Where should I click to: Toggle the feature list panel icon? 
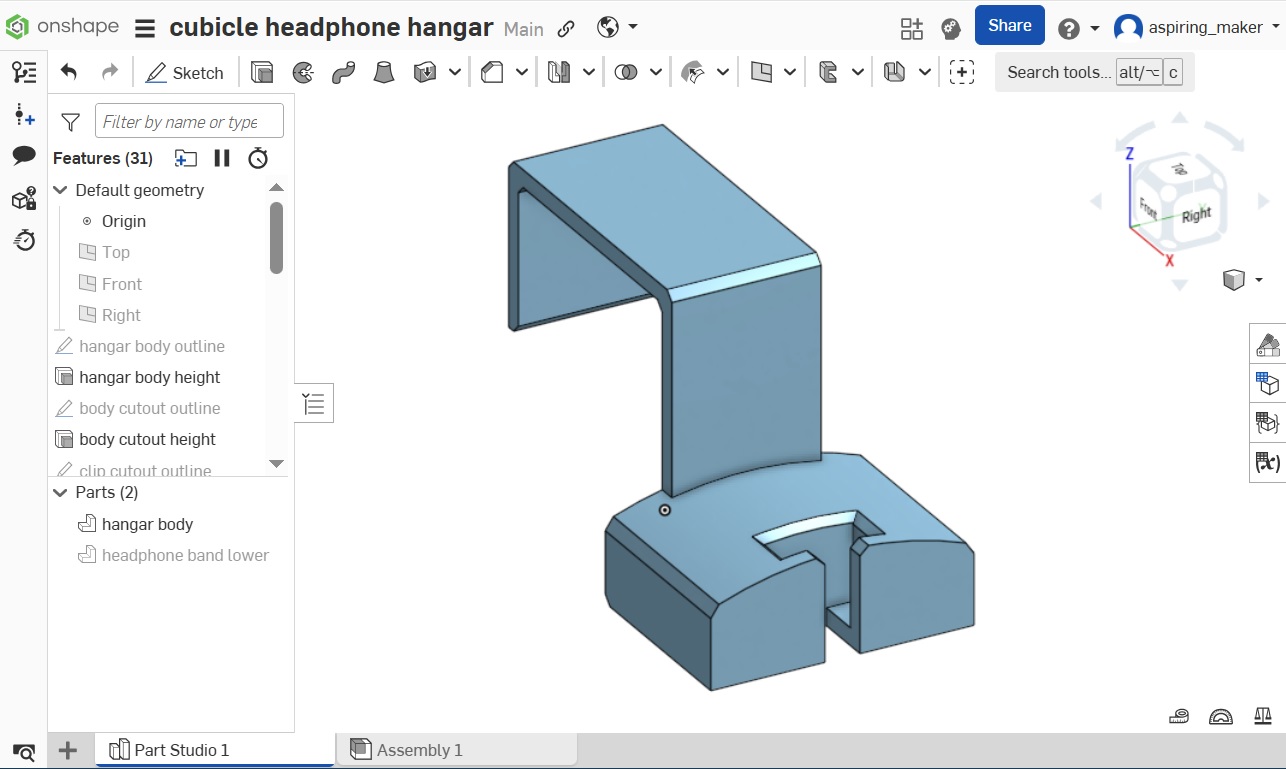point(24,72)
